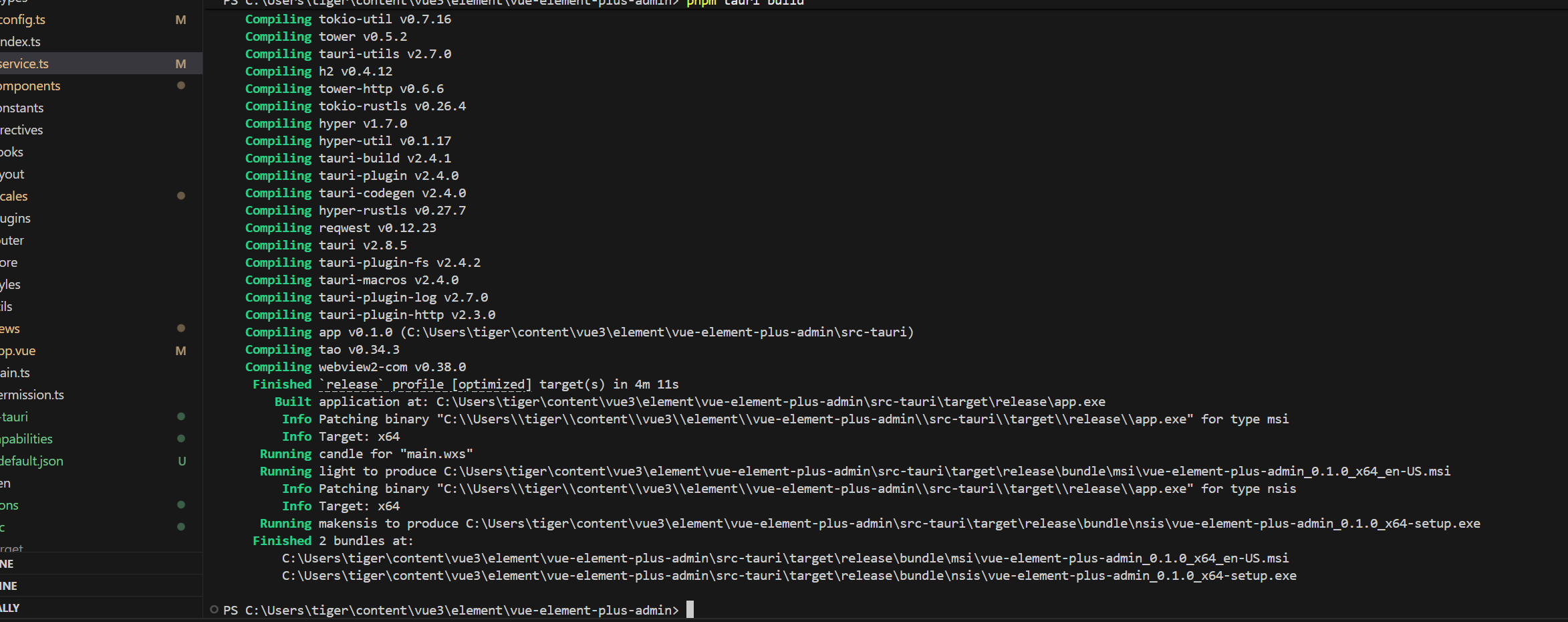This screenshot has height=622, width=1568.
Task: Click the 'Compiling hyper-rustls v0.27.7' line
Action: click(356, 211)
